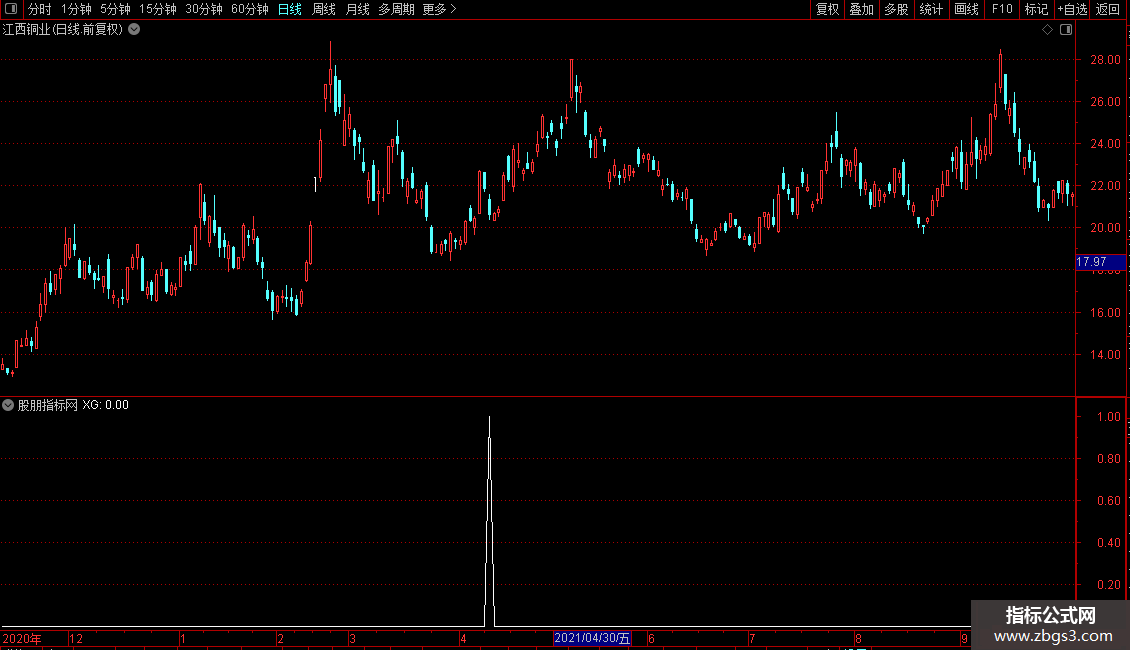Click the 28.00 price axis label
Screen dimensions: 1130x650
click(1105, 60)
